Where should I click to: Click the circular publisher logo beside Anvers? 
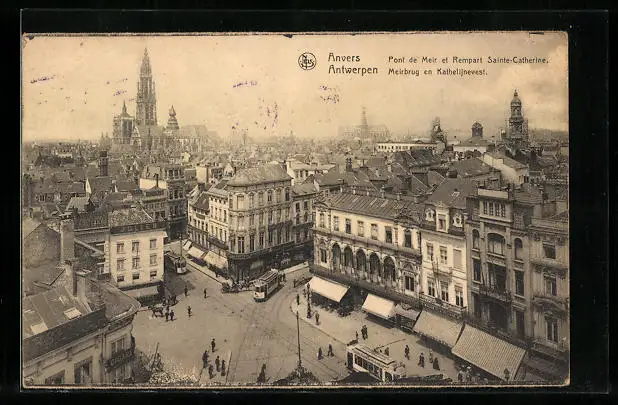pyautogui.click(x=307, y=61)
